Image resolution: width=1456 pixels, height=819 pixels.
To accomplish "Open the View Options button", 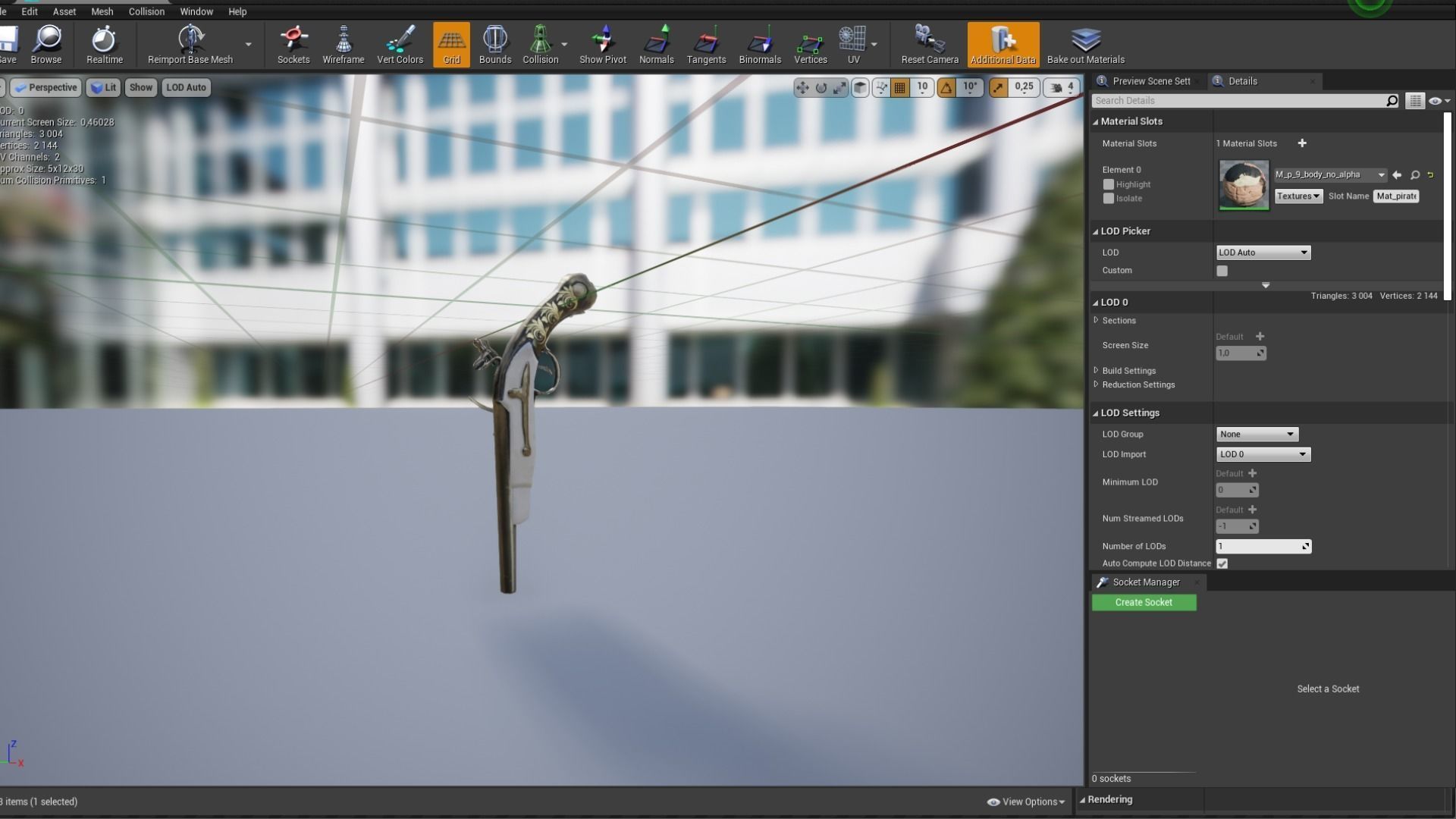I will (1025, 802).
